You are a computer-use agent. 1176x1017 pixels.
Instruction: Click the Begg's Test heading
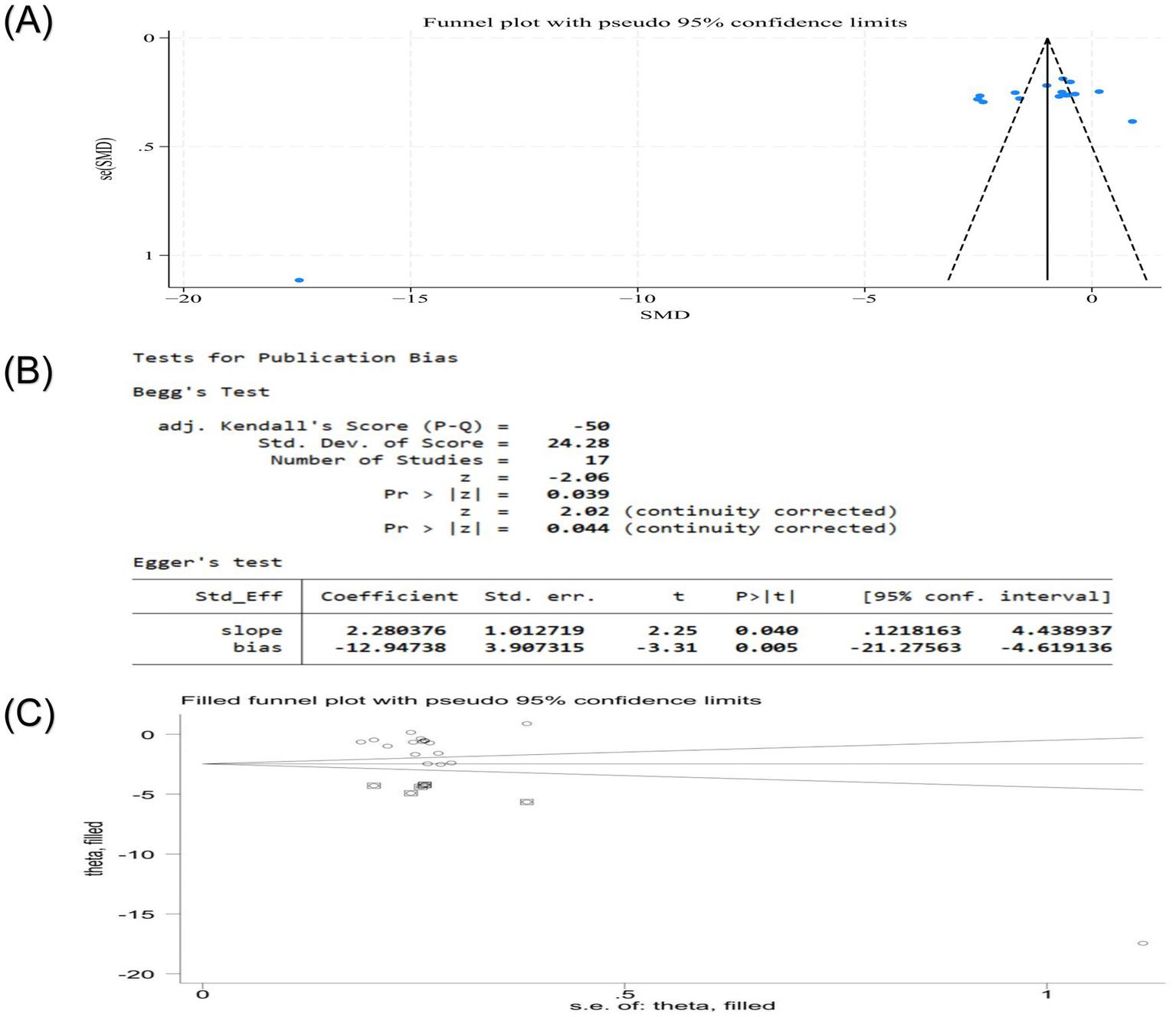point(201,392)
